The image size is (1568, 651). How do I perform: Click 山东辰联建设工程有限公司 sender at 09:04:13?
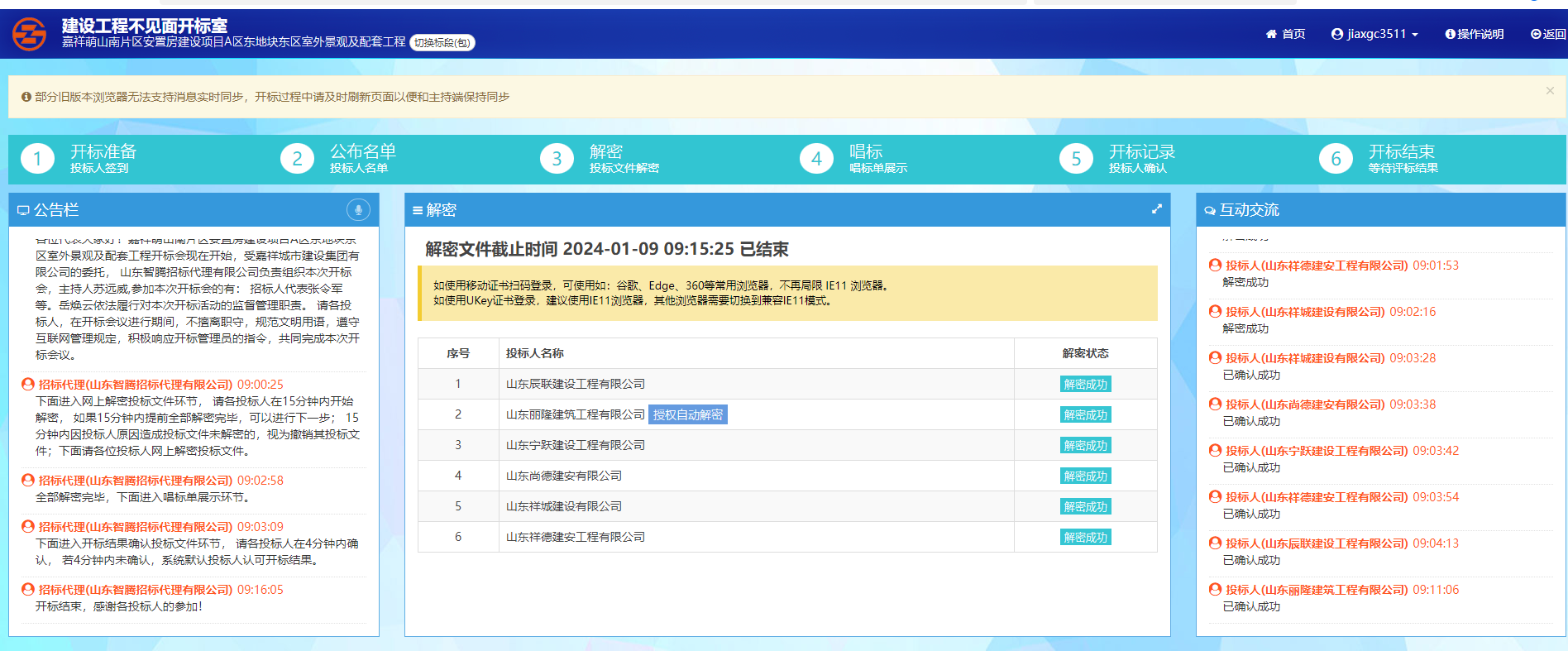click(1317, 543)
